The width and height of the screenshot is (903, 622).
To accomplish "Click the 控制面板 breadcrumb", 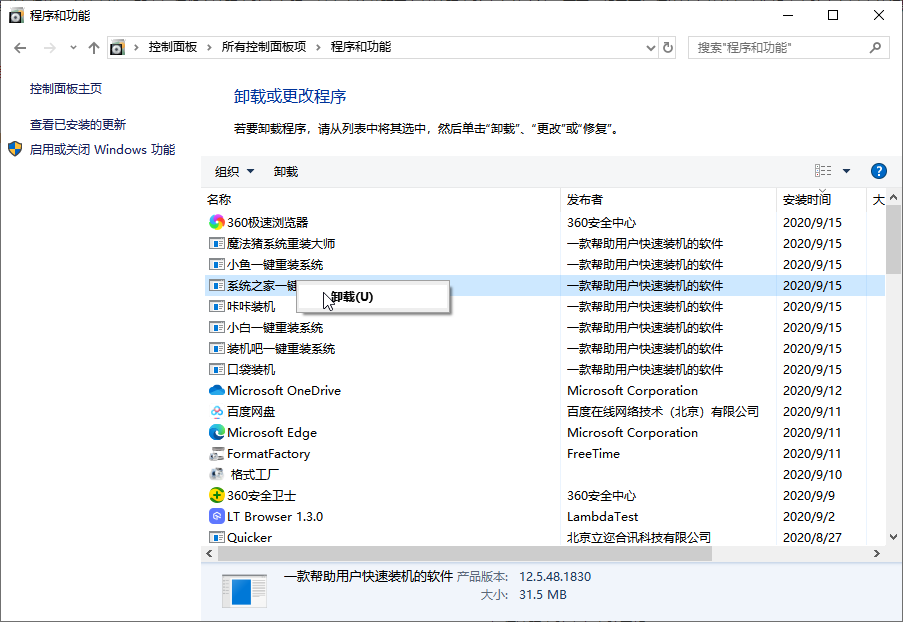I will tap(173, 47).
